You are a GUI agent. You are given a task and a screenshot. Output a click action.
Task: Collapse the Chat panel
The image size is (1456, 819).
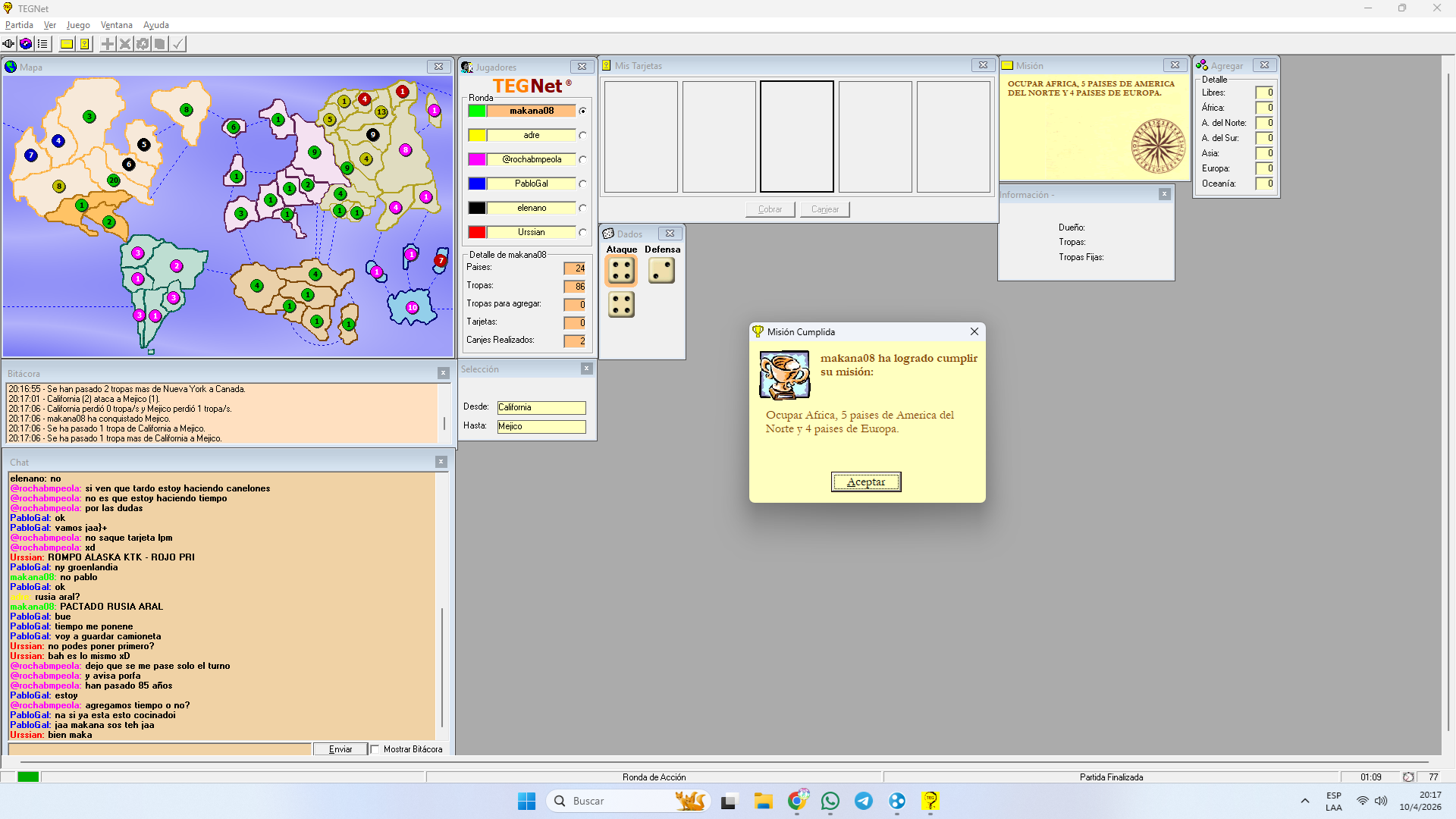coord(441,462)
